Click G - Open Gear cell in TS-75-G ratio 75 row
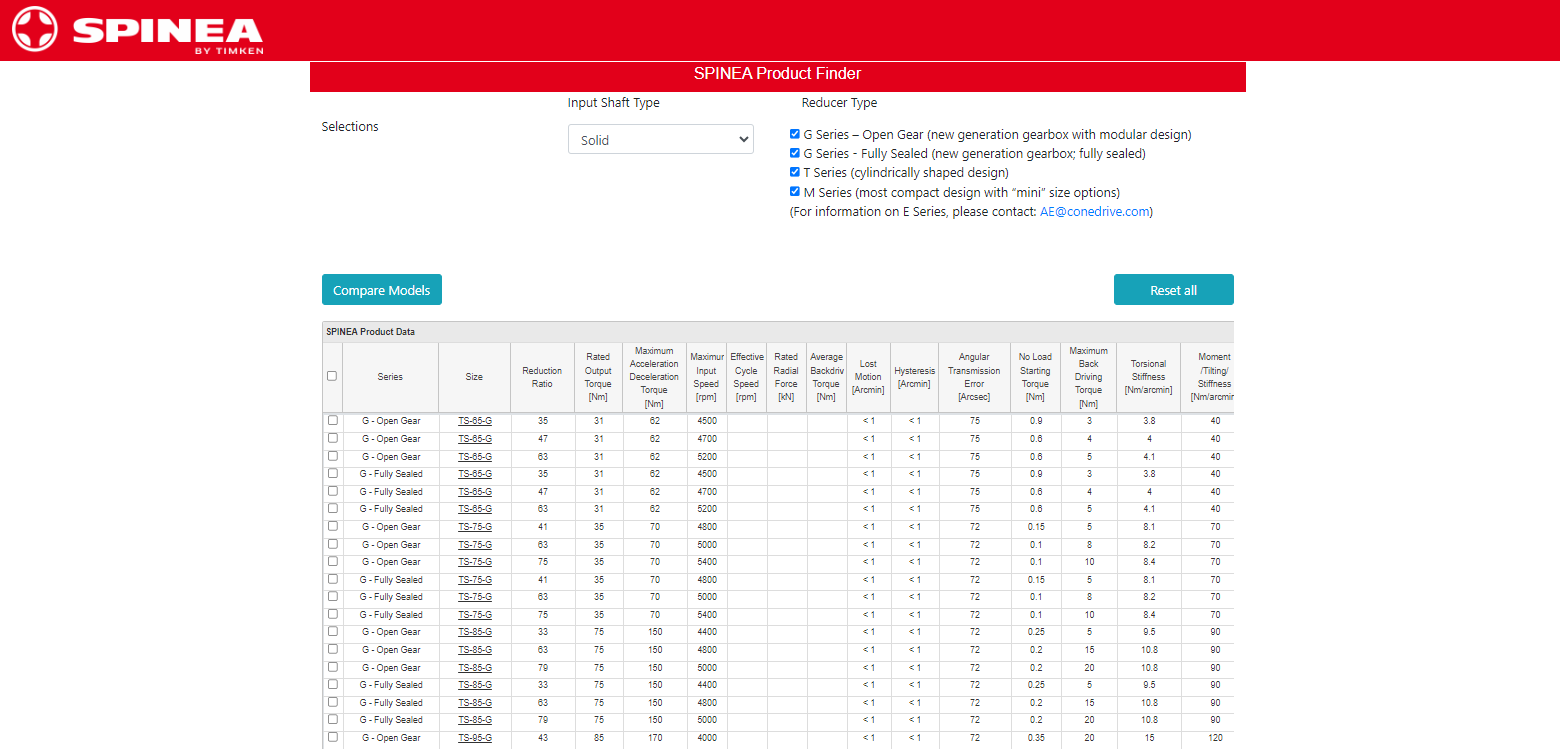This screenshot has width=1560, height=749. [391, 562]
